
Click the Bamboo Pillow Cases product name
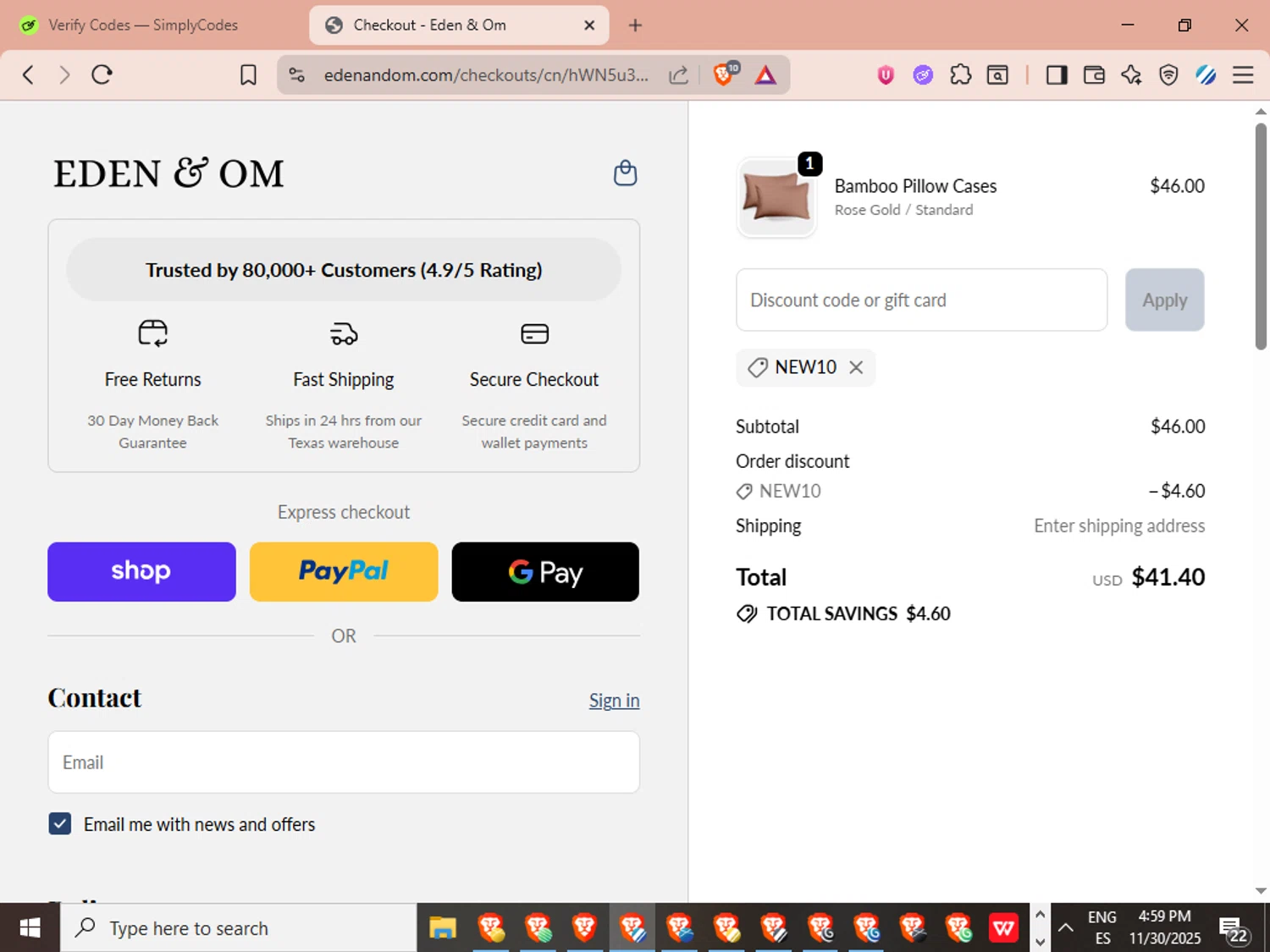point(915,186)
